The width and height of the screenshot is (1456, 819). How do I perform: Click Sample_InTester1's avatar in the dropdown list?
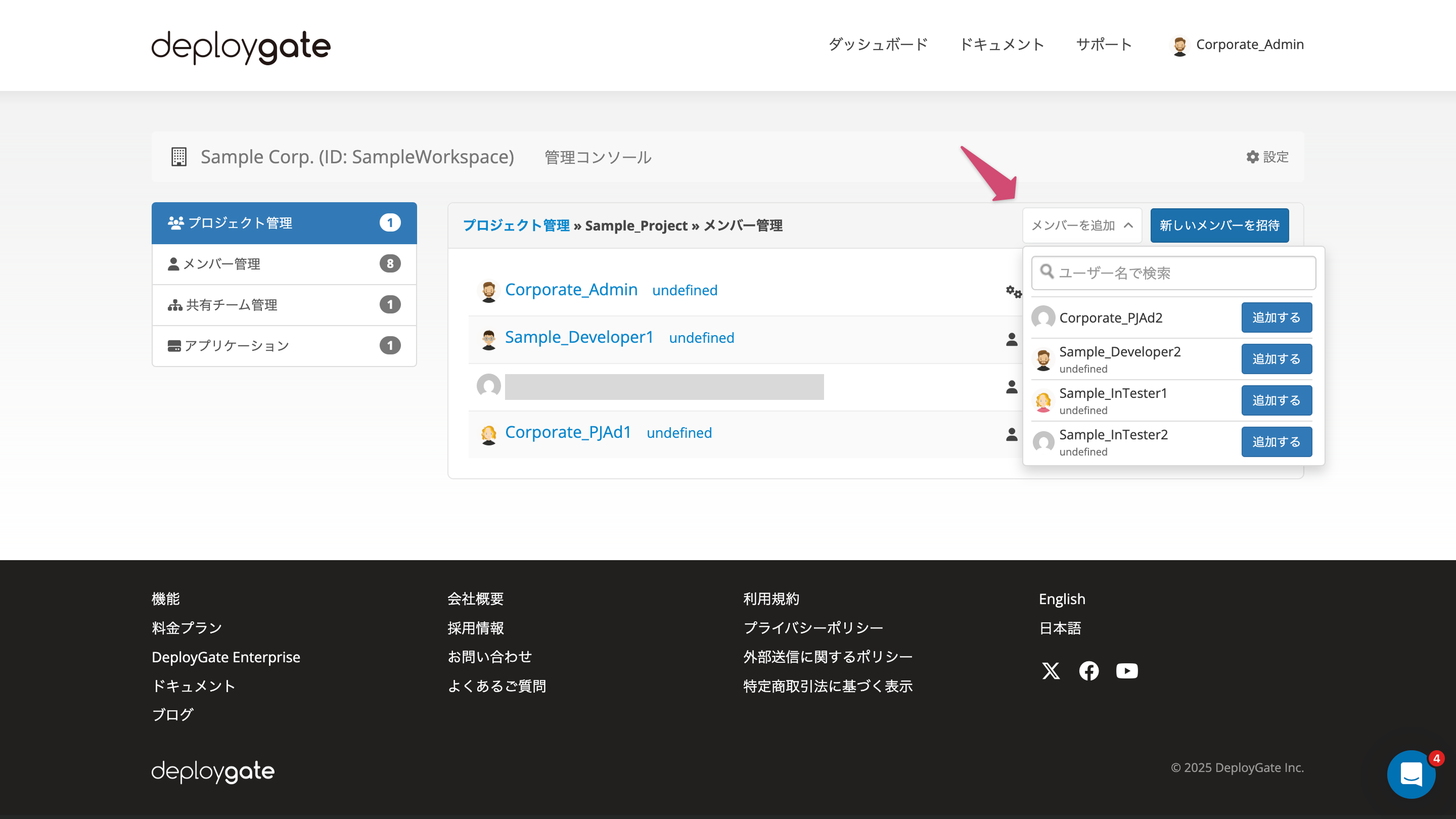point(1044,400)
